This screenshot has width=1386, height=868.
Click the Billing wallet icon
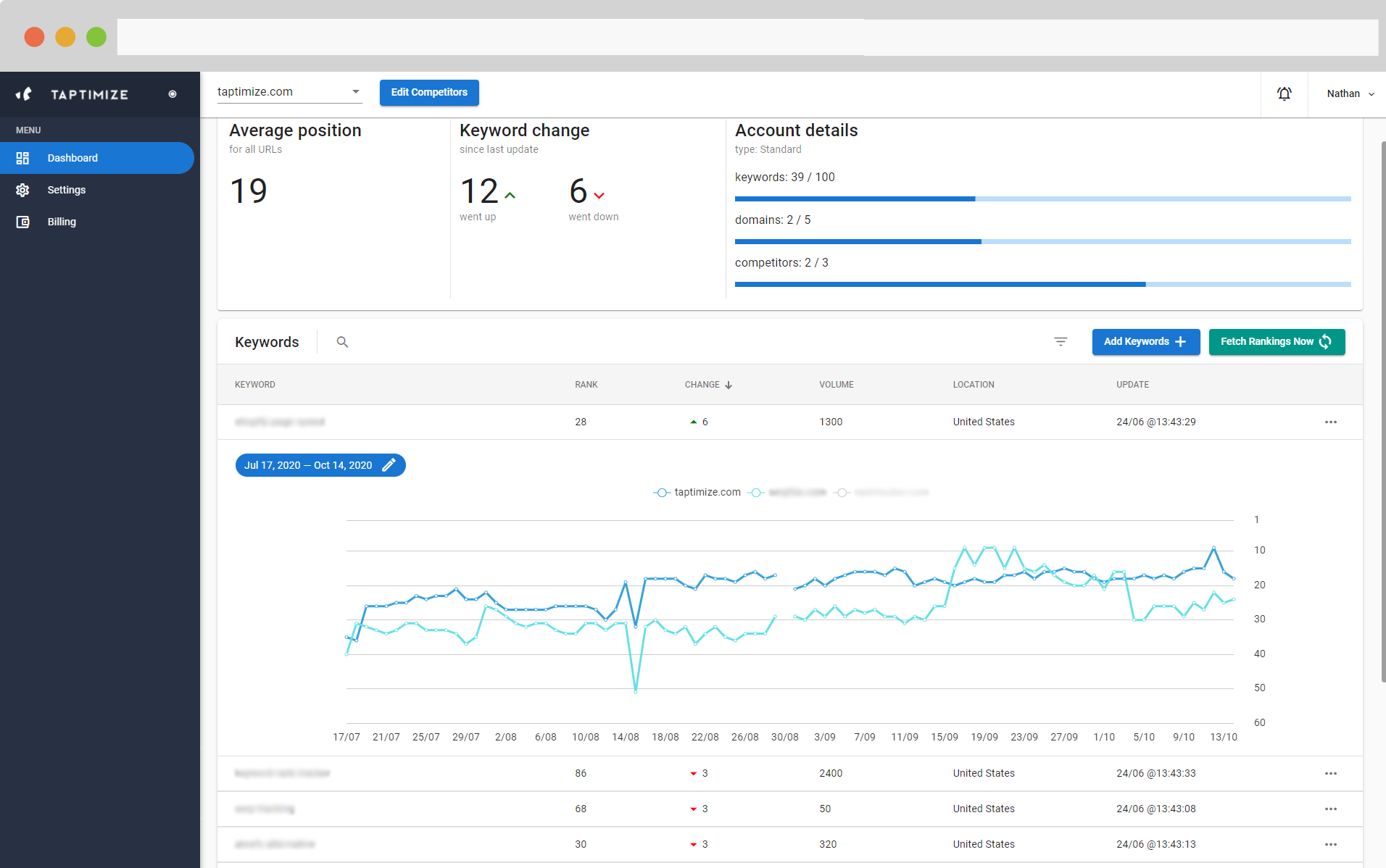click(22, 222)
